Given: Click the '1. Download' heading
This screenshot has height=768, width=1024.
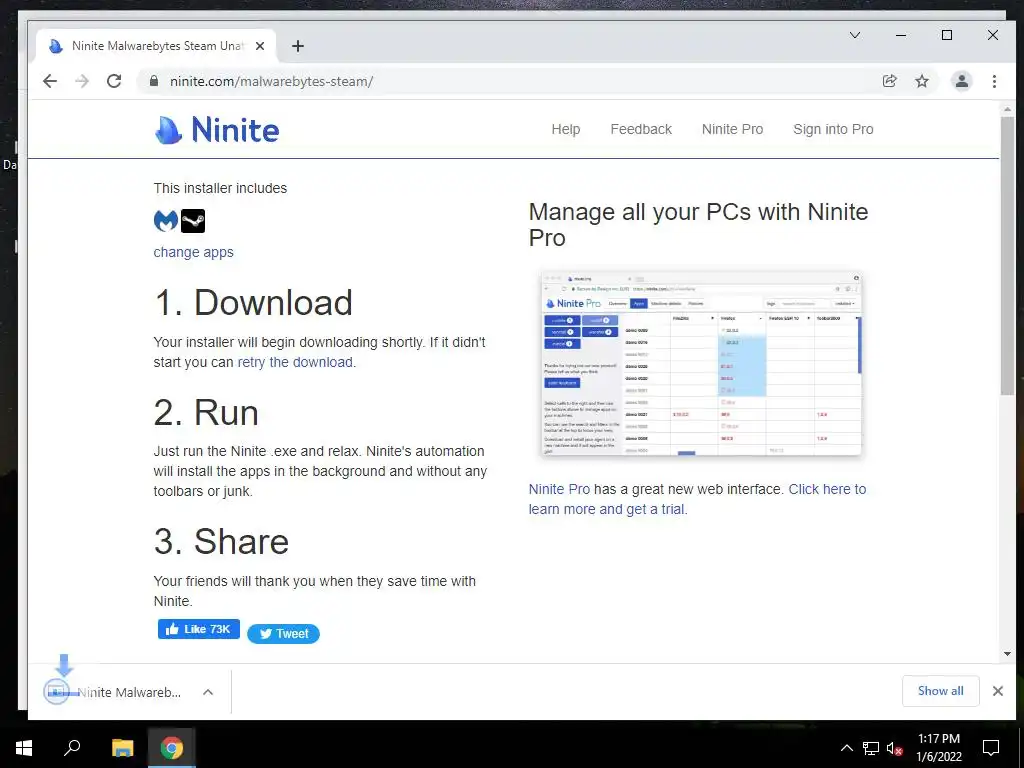Looking at the screenshot, I should click(253, 302).
